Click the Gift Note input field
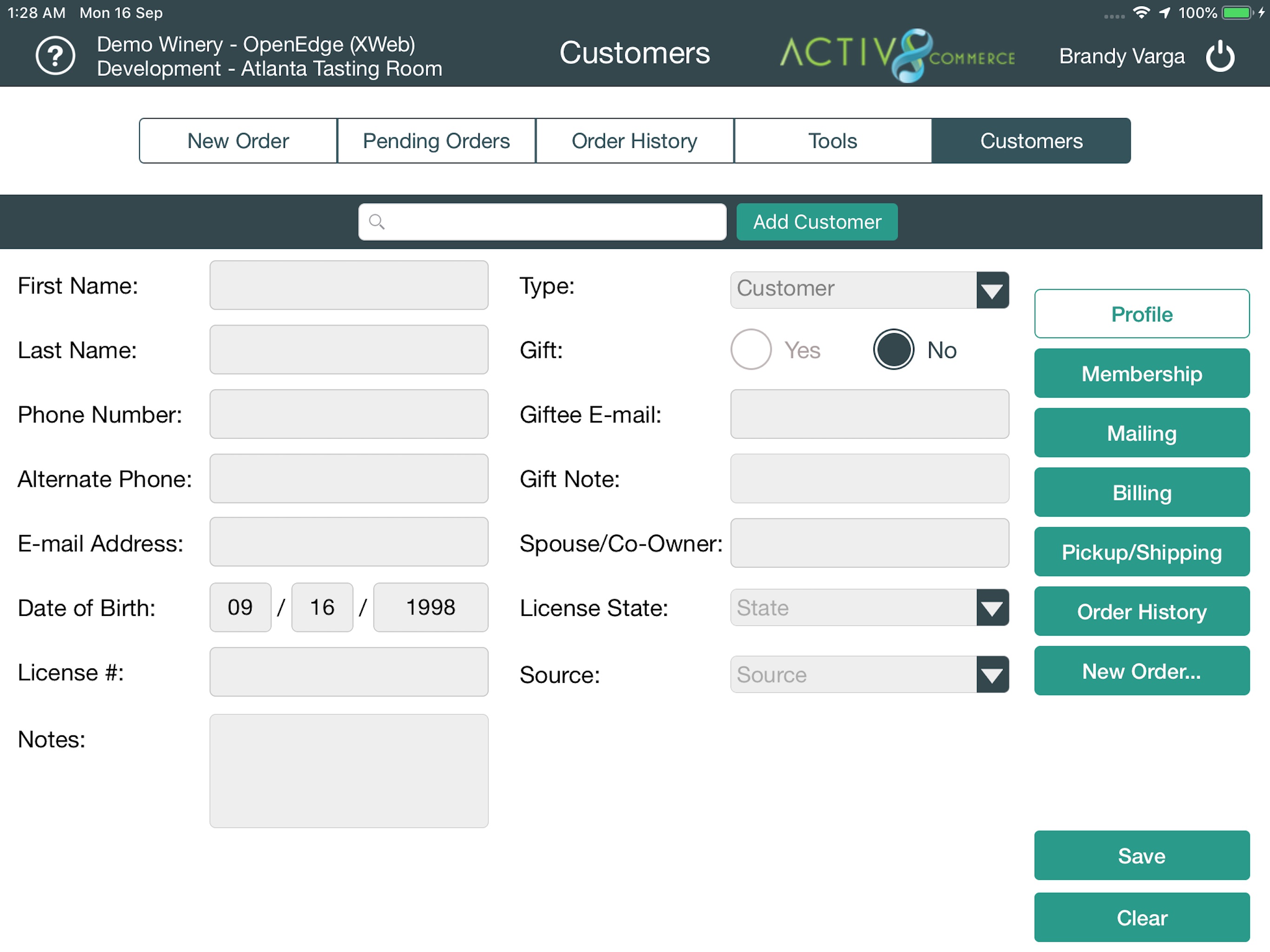 click(x=869, y=478)
